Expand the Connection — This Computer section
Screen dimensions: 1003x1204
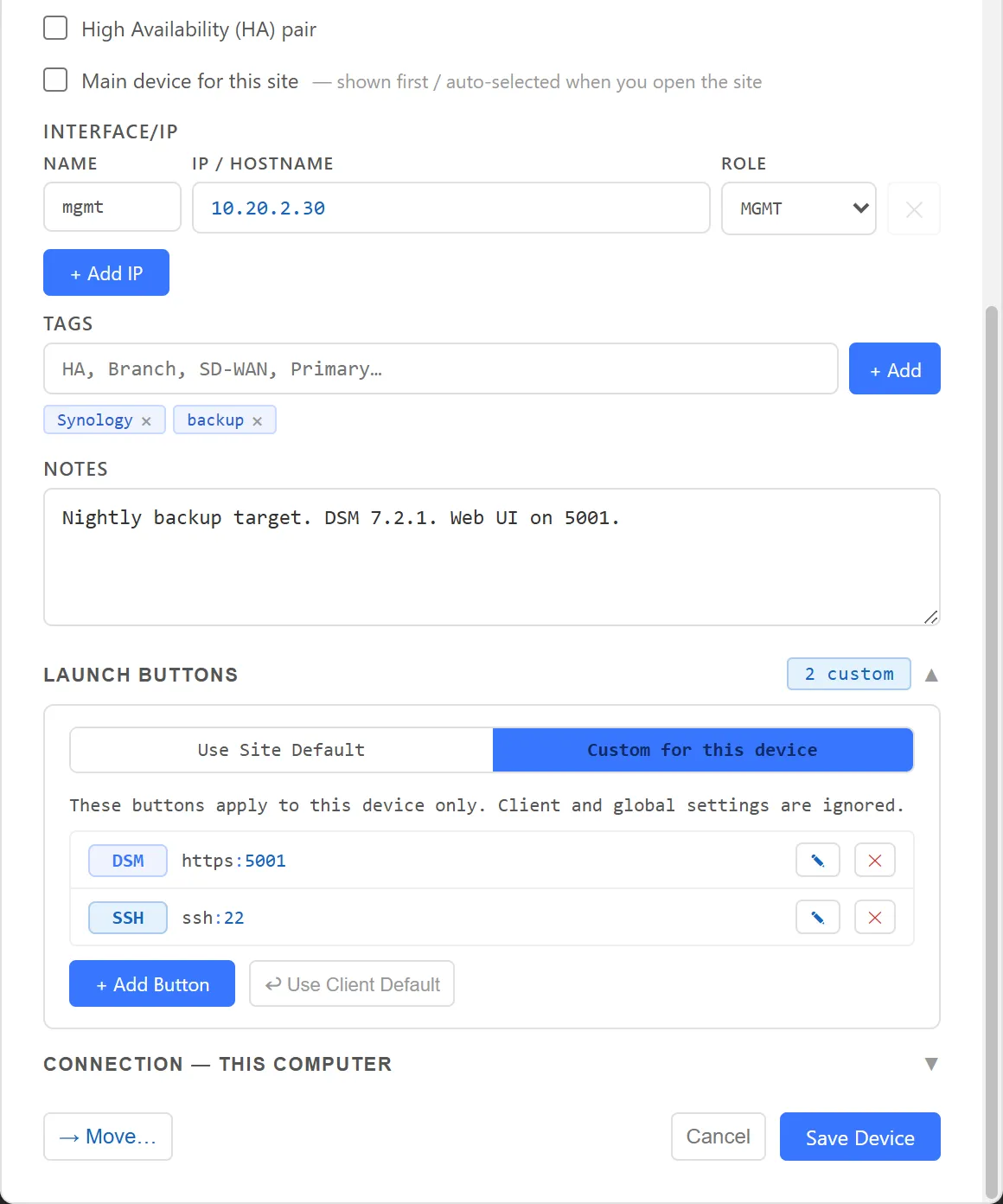coord(931,1064)
